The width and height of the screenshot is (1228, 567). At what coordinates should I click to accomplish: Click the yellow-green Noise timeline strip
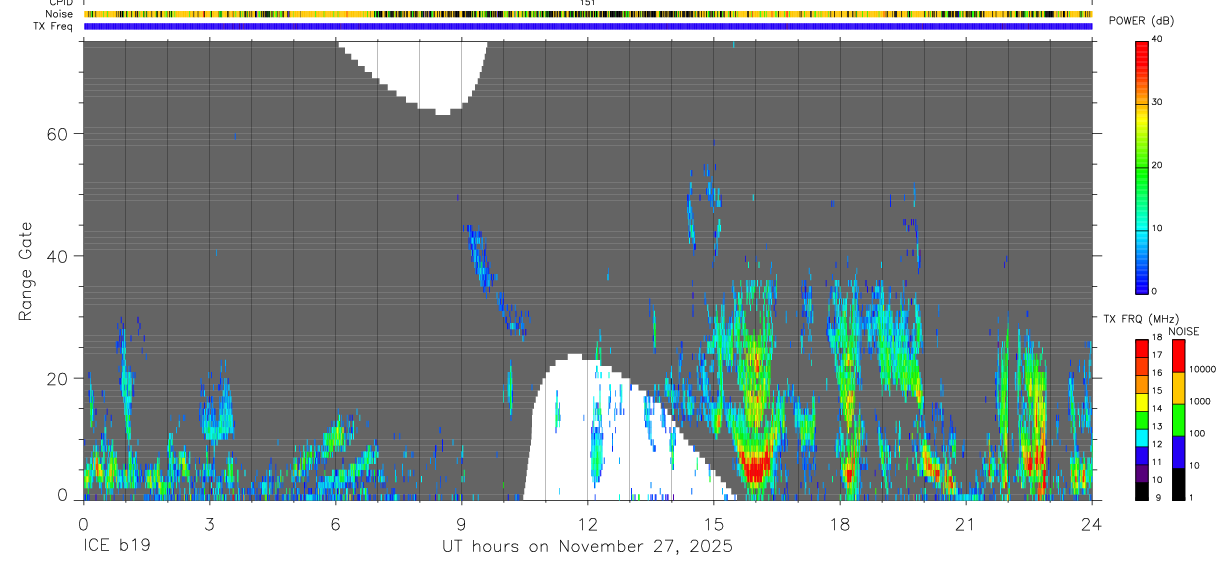(x=588, y=14)
